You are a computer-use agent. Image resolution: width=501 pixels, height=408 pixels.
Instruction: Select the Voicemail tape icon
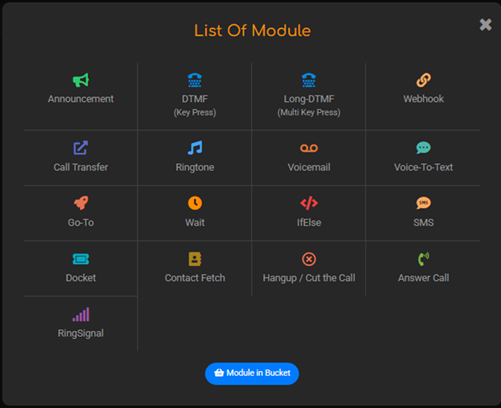click(309, 148)
